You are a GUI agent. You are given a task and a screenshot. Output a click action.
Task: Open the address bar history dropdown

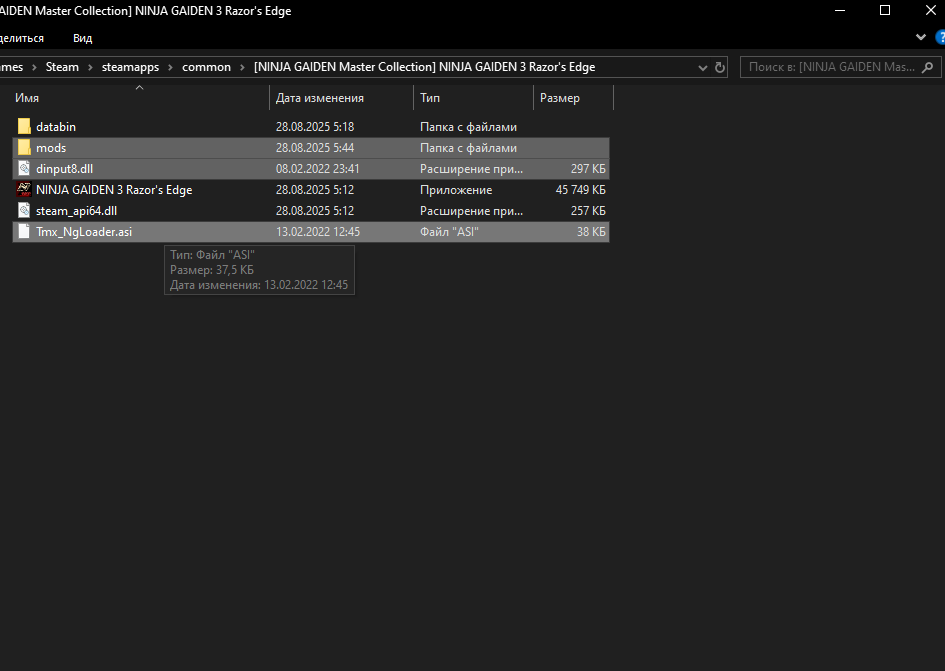[702, 68]
